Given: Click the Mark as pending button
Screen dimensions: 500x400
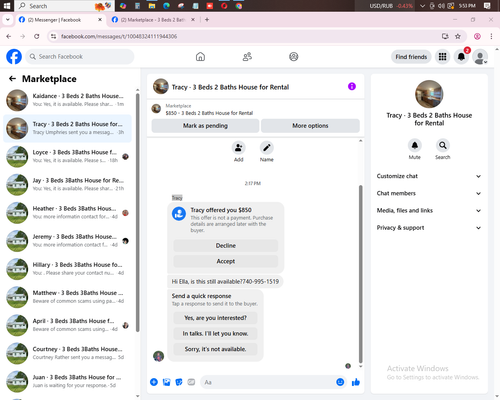Looking at the screenshot, I should tap(205, 126).
